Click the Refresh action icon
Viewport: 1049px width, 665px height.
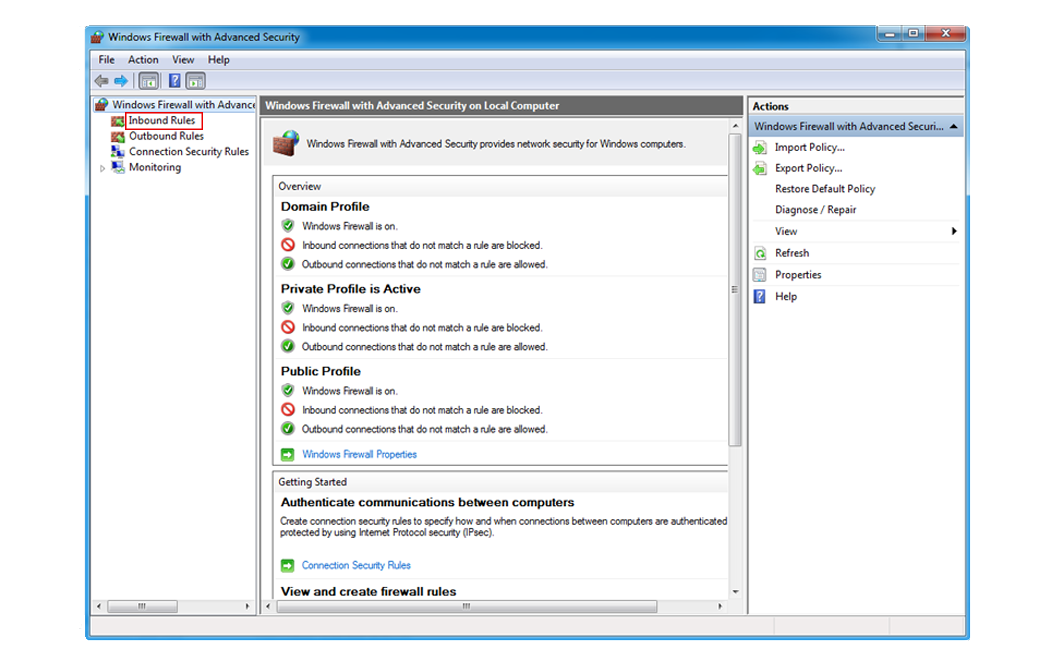coord(760,254)
